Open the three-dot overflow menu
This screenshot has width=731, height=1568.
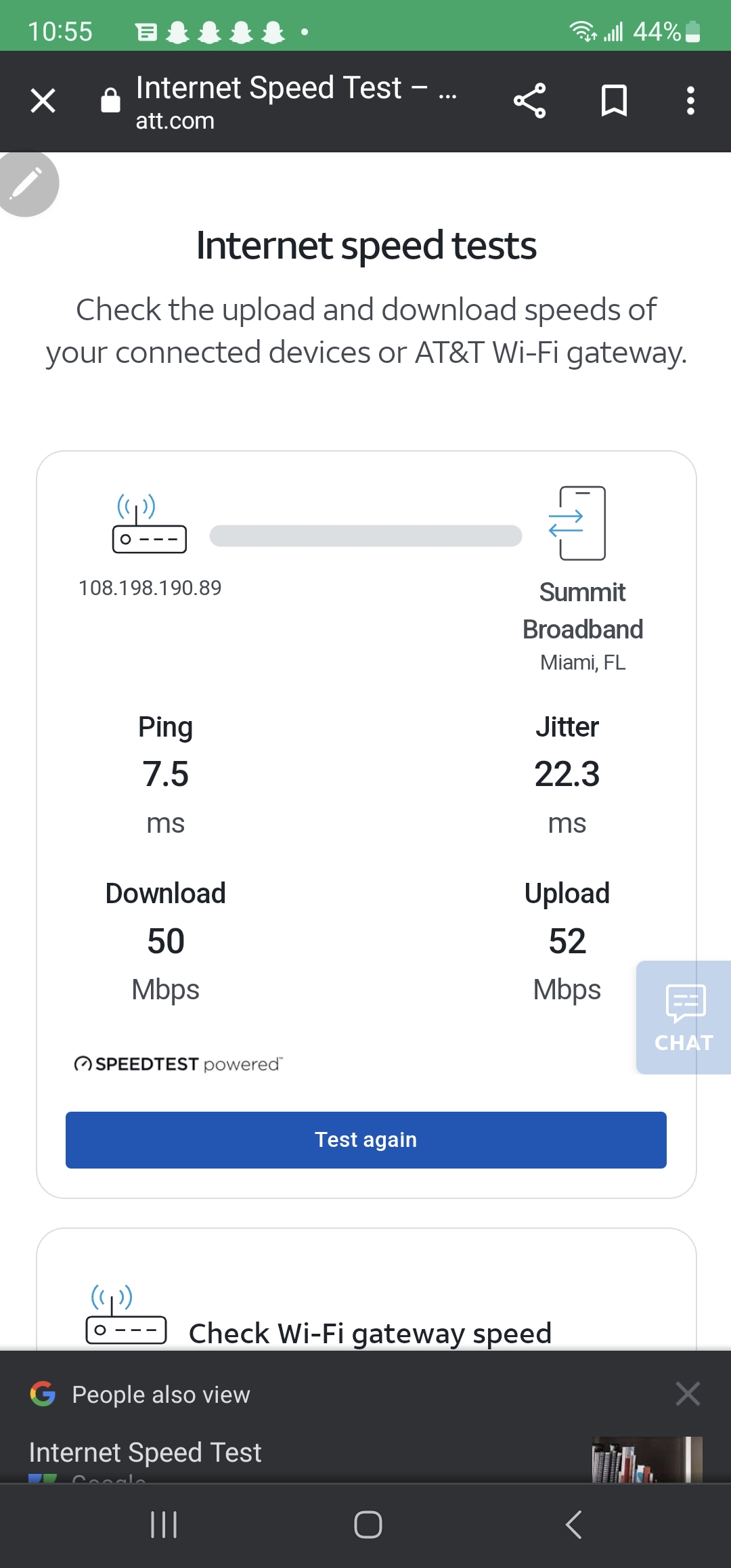click(690, 102)
